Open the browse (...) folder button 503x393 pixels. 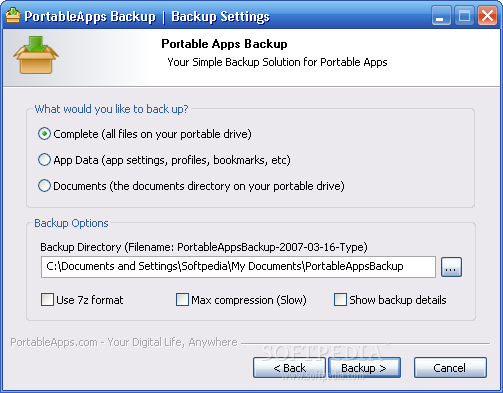coord(451,267)
